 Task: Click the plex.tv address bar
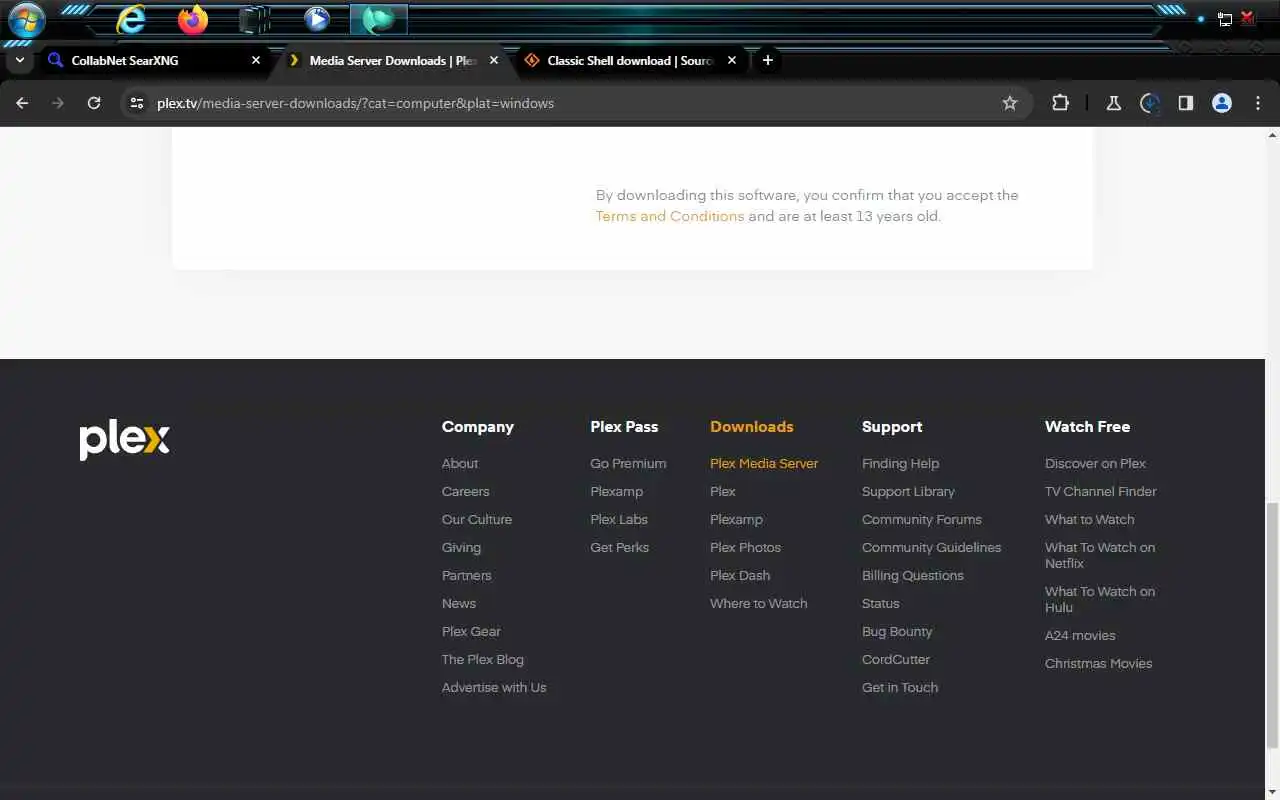(575, 103)
